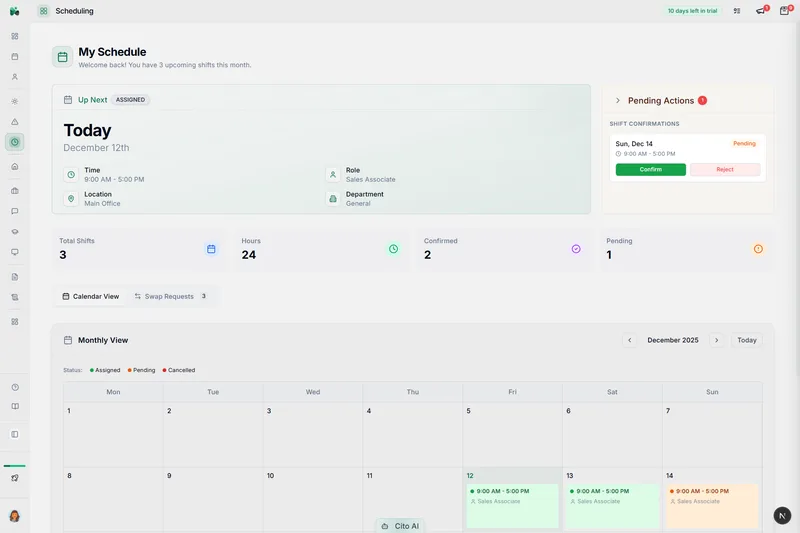Click the blue calendar icon in Total Shifts

211,249
